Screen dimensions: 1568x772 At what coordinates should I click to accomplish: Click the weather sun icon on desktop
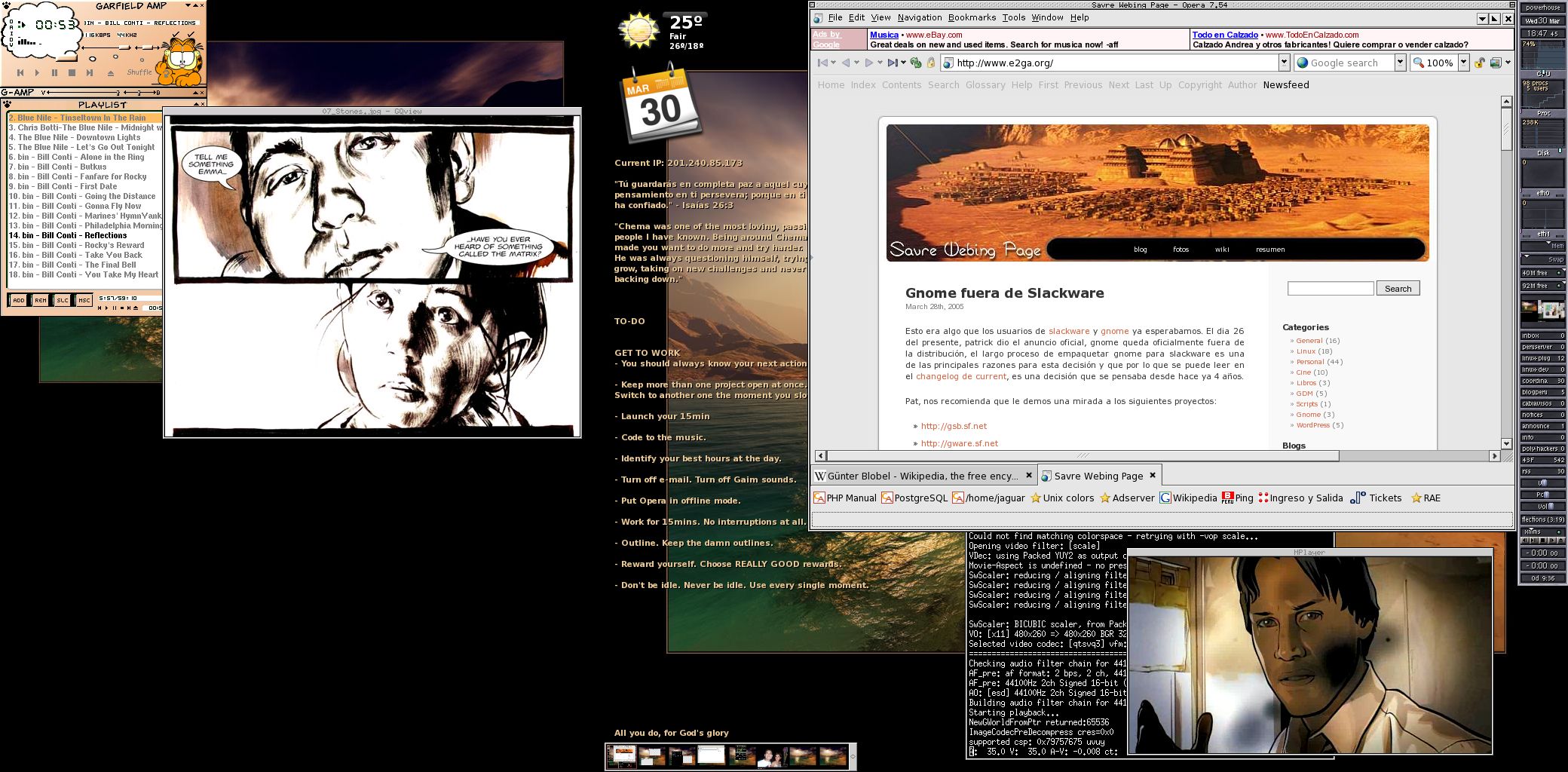pyautogui.click(x=638, y=30)
